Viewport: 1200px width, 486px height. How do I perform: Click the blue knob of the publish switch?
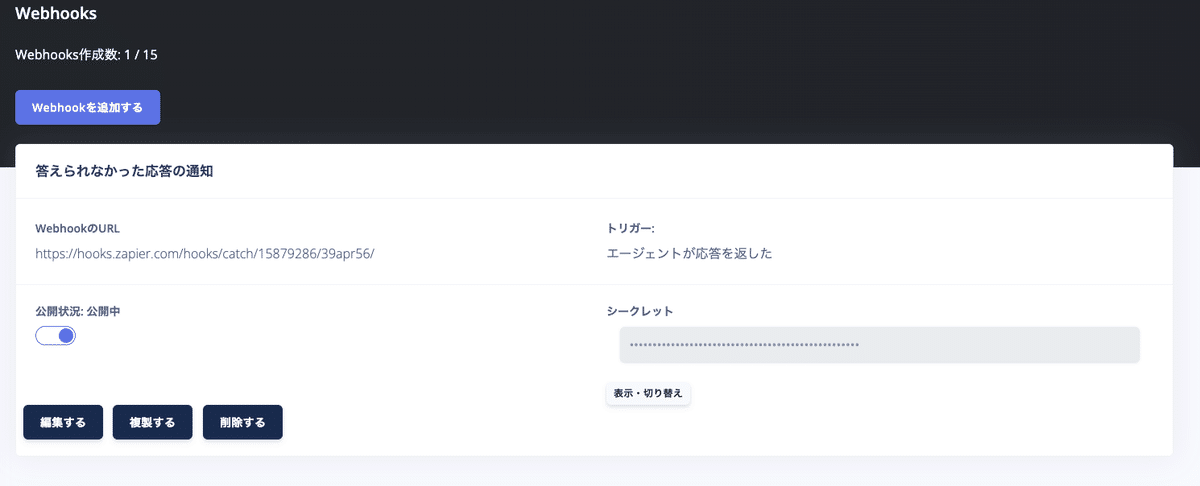coord(66,336)
